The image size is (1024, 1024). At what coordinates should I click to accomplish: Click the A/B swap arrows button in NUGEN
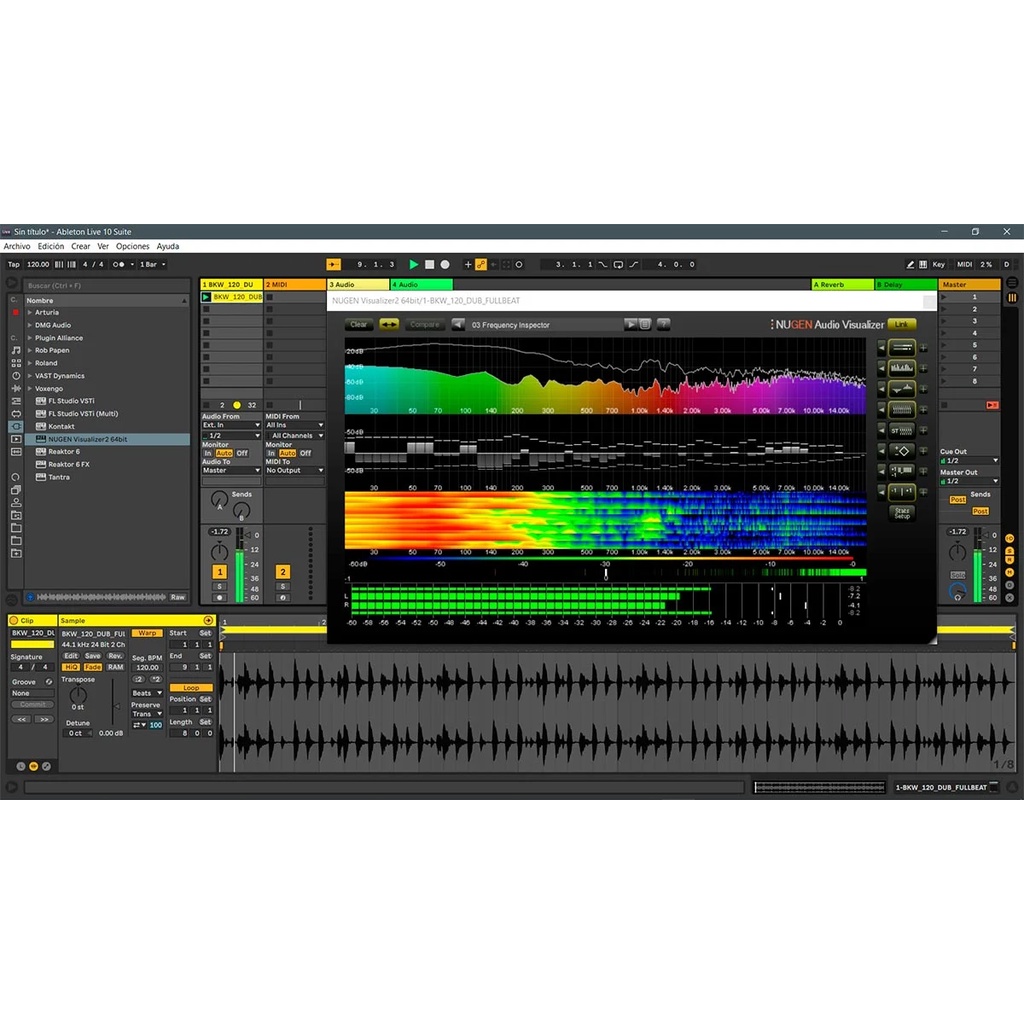click(x=389, y=325)
